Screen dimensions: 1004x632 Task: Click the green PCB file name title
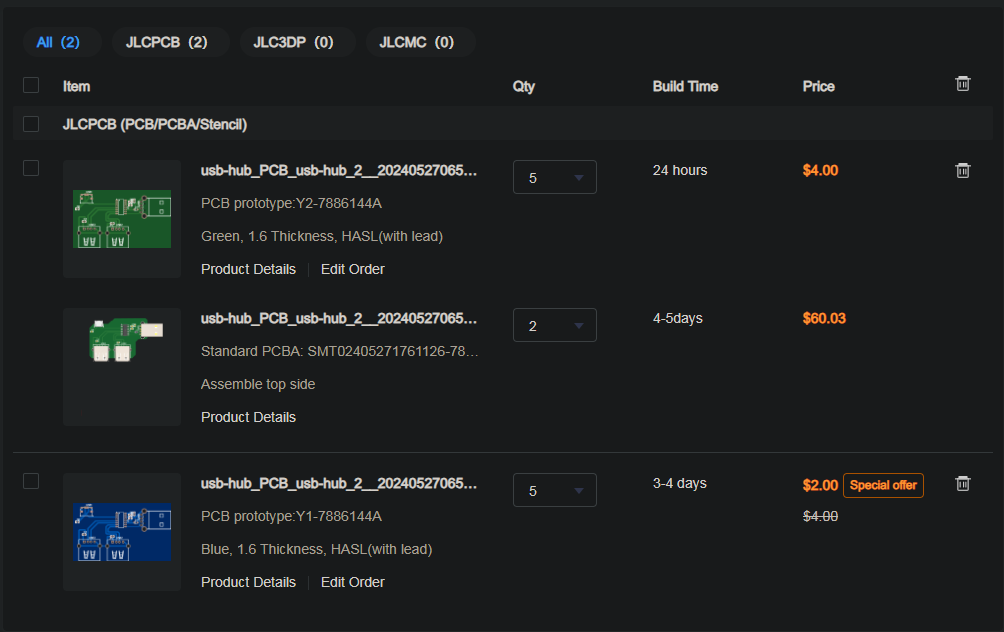(x=339, y=170)
